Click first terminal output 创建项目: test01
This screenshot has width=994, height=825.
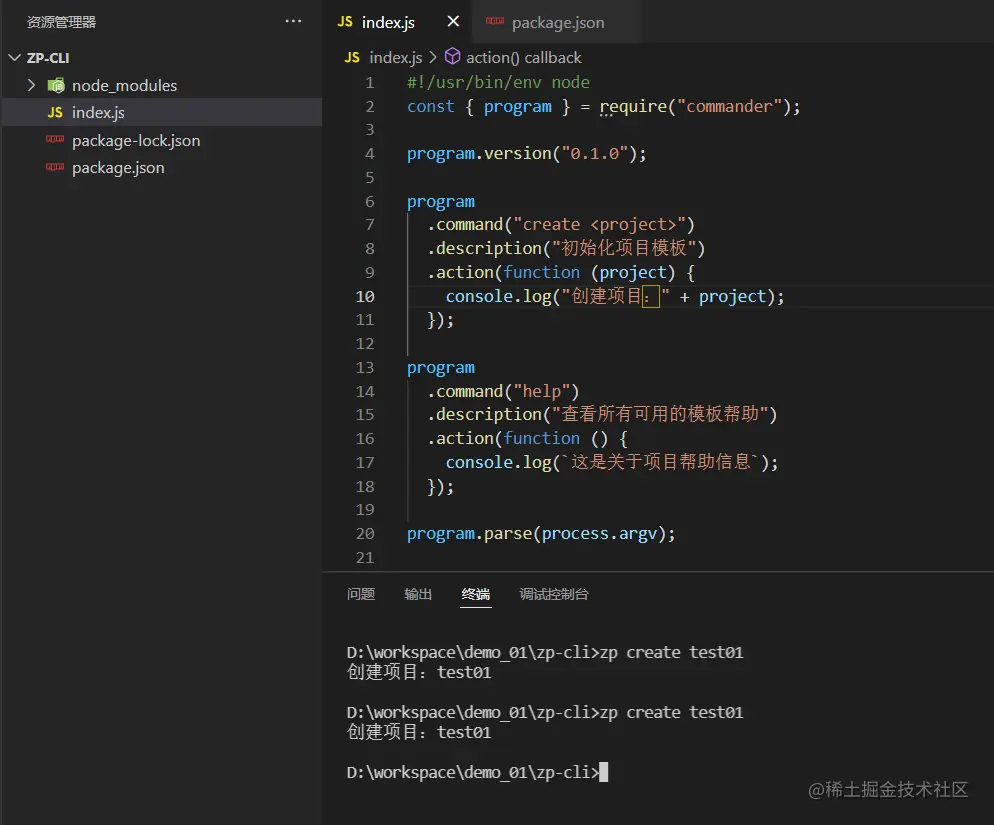pyautogui.click(x=419, y=672)
